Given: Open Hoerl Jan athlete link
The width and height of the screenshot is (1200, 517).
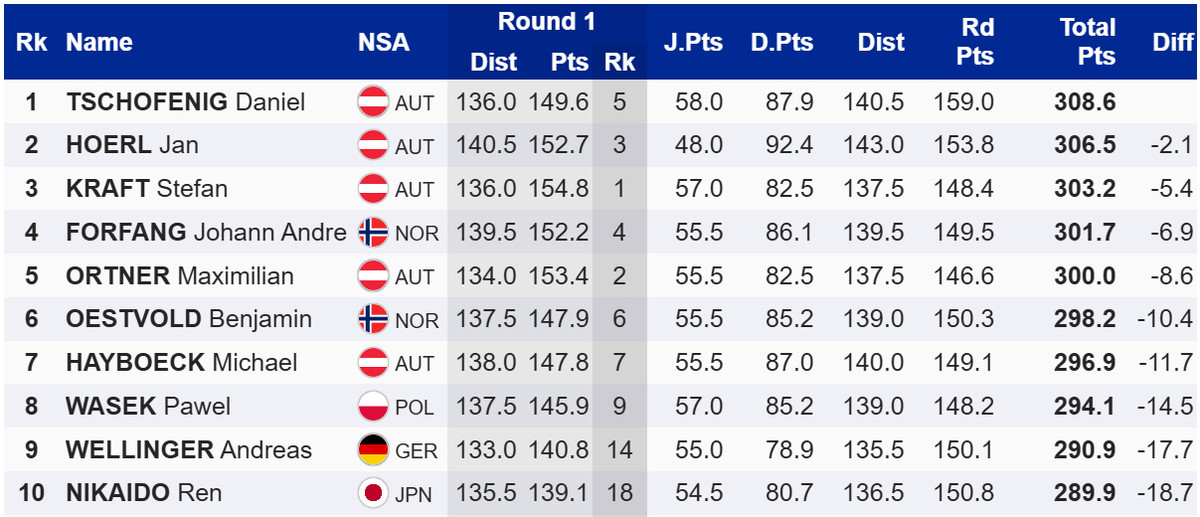Looking at the screenshot, I should (x=132, y=145).
